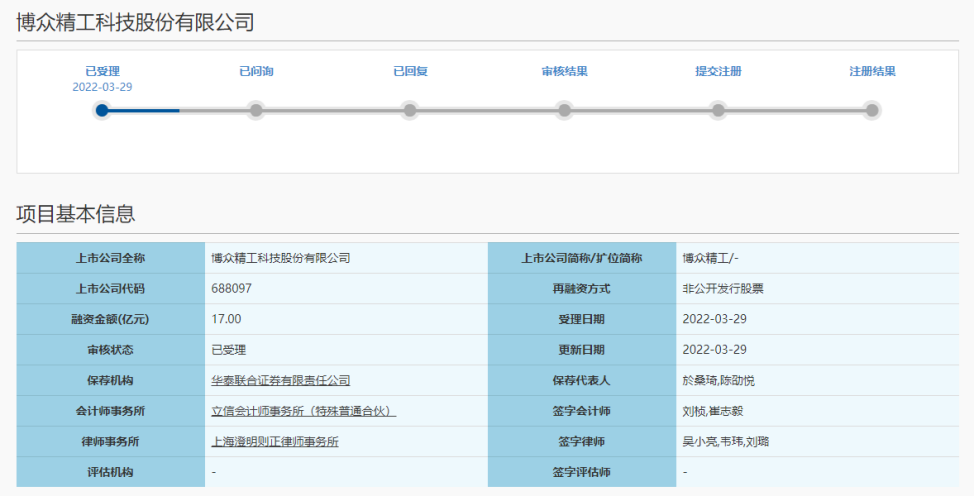Click the 更新日期 value 2022-03-29

pos(714,349)
